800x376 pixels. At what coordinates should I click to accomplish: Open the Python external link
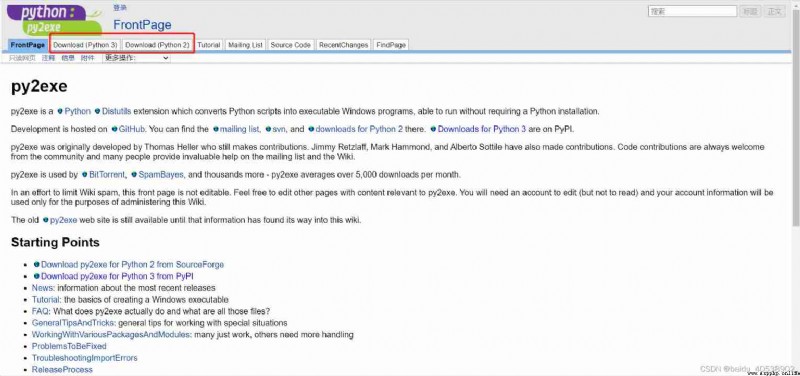[78, 111]
